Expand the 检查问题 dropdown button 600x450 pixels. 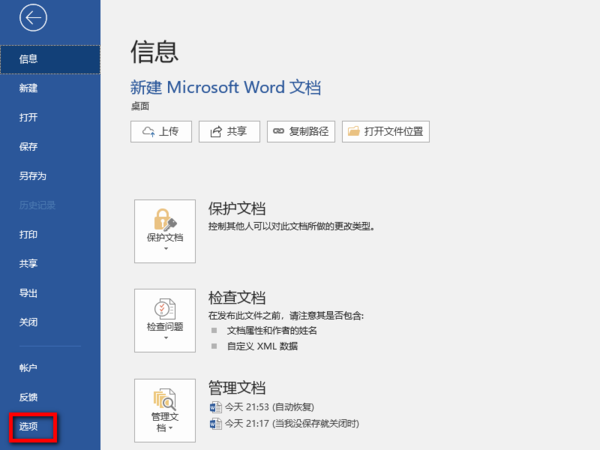pyautogui.click(x=165, y=321)
